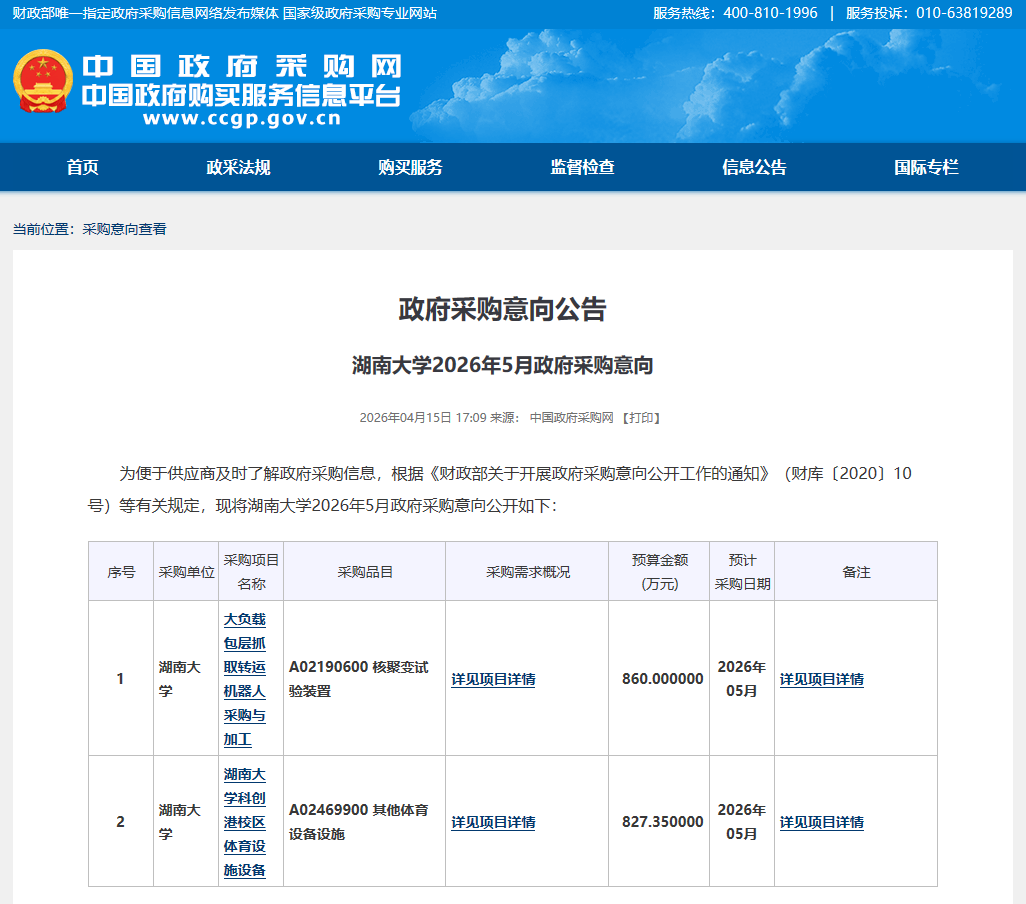This screenshot has height=904, width=1026.
Task: Open project link 大负载包层抓取转运机器人采购与加工
Action: (245, 679)
